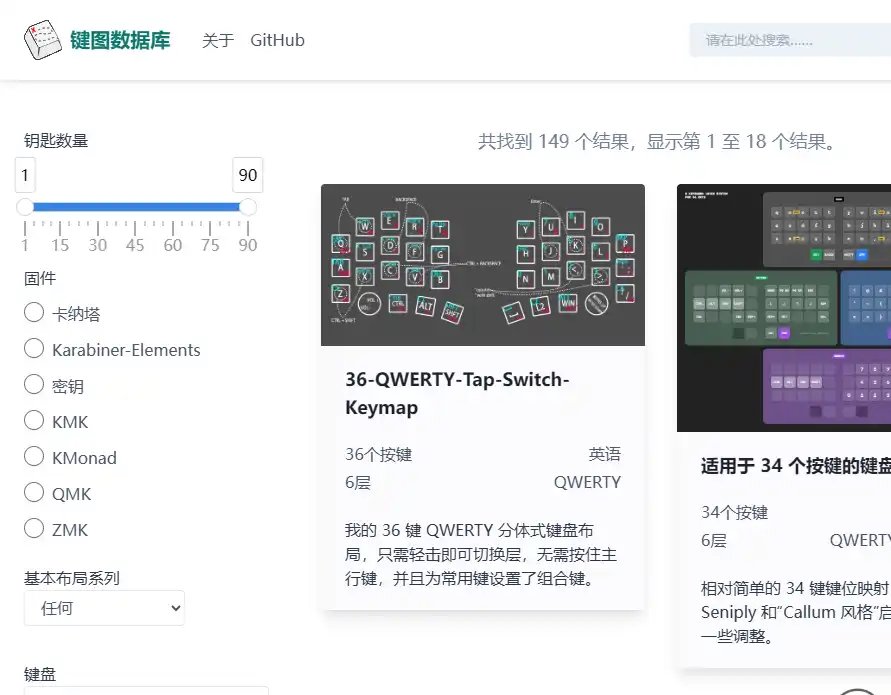Click the 6层 label on first card

[x=358, y=482]
